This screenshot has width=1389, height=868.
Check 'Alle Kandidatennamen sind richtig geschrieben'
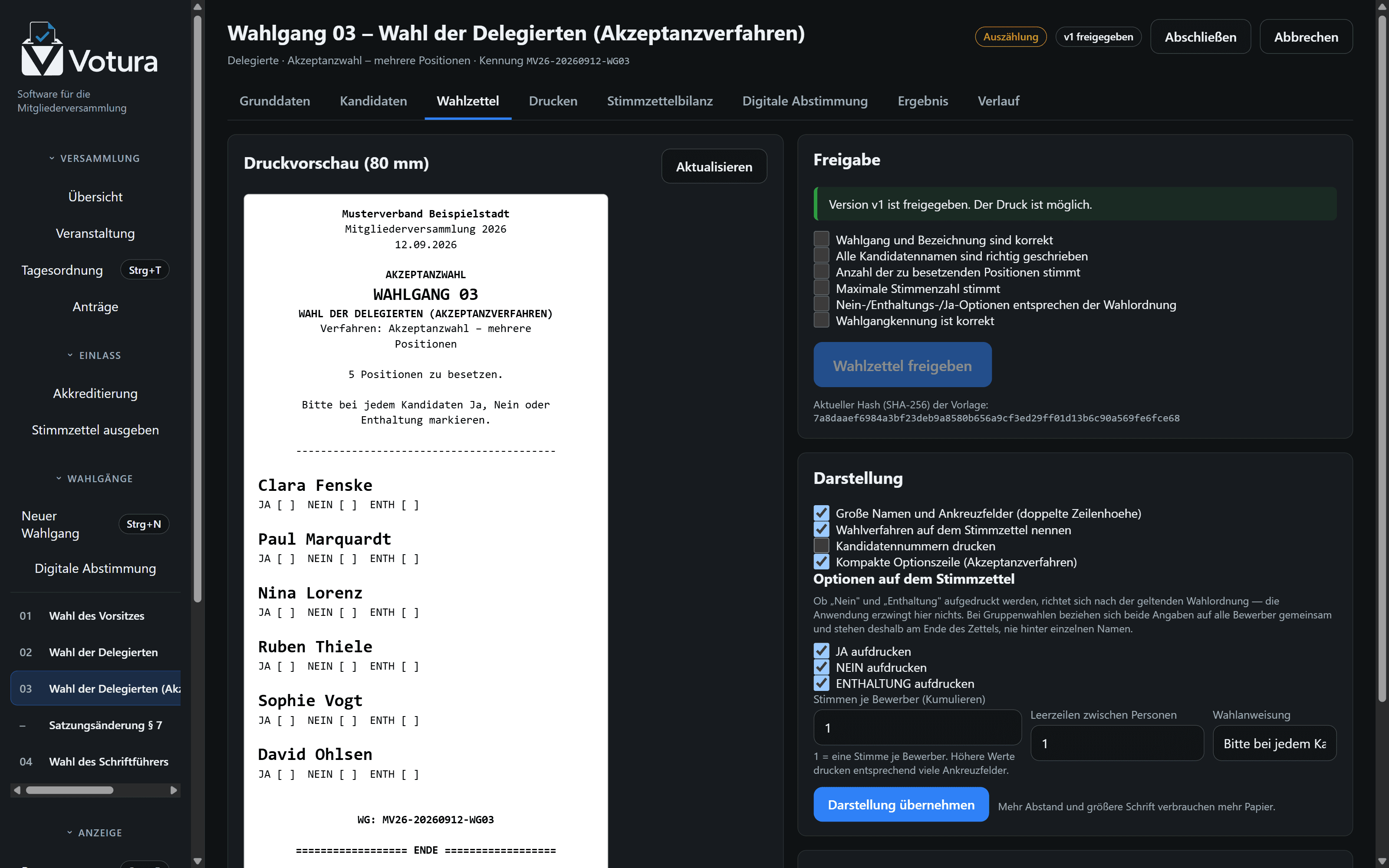tap(821, 256)
